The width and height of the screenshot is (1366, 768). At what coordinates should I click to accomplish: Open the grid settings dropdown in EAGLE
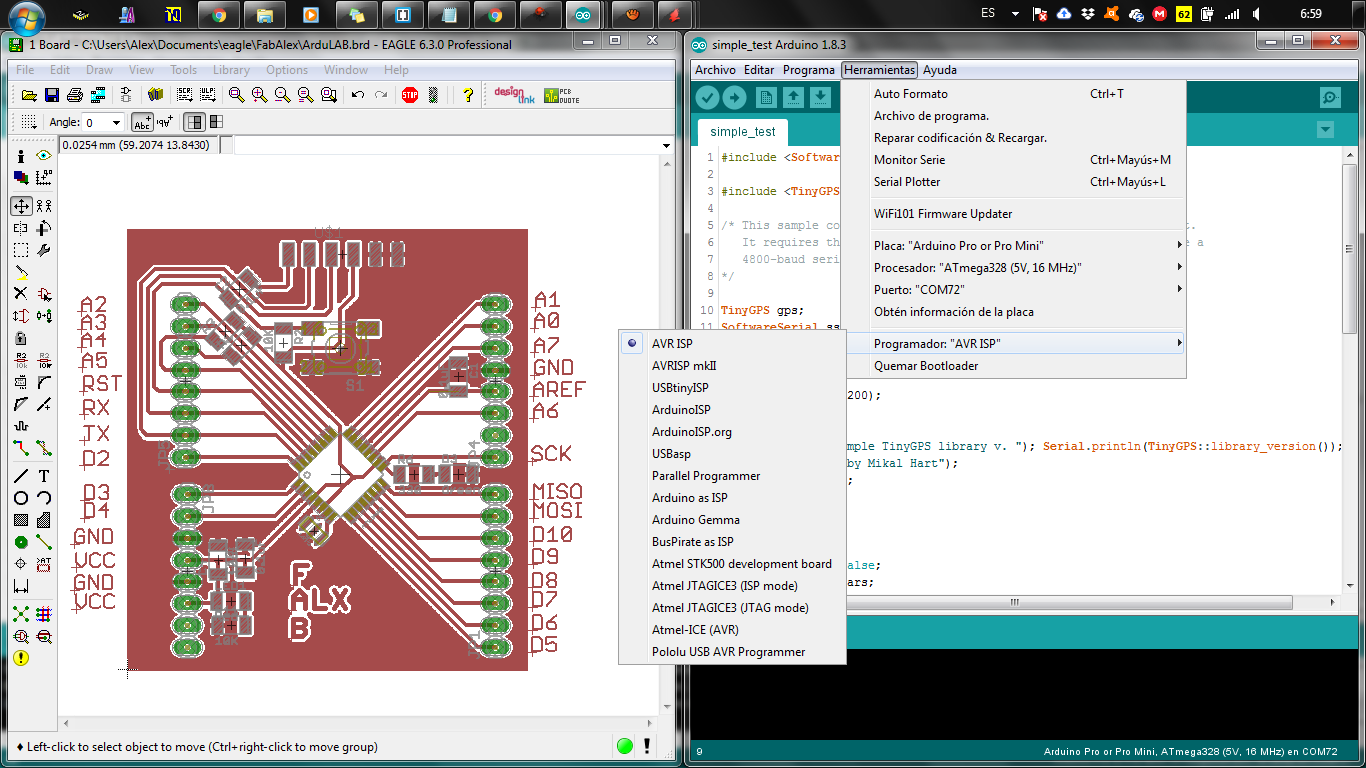[28, 122]
